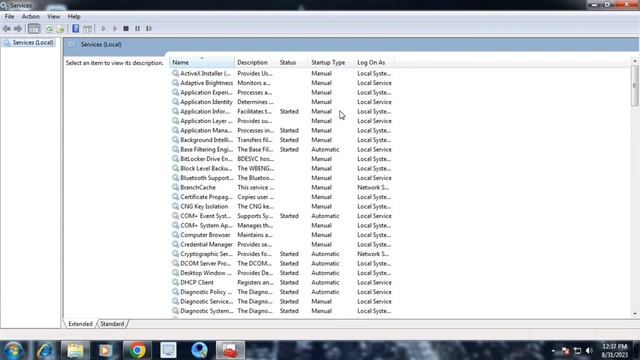Select the Bluetooth Support service name
The width and height of the screenshot is (640, 360).
tap(207, 178)
